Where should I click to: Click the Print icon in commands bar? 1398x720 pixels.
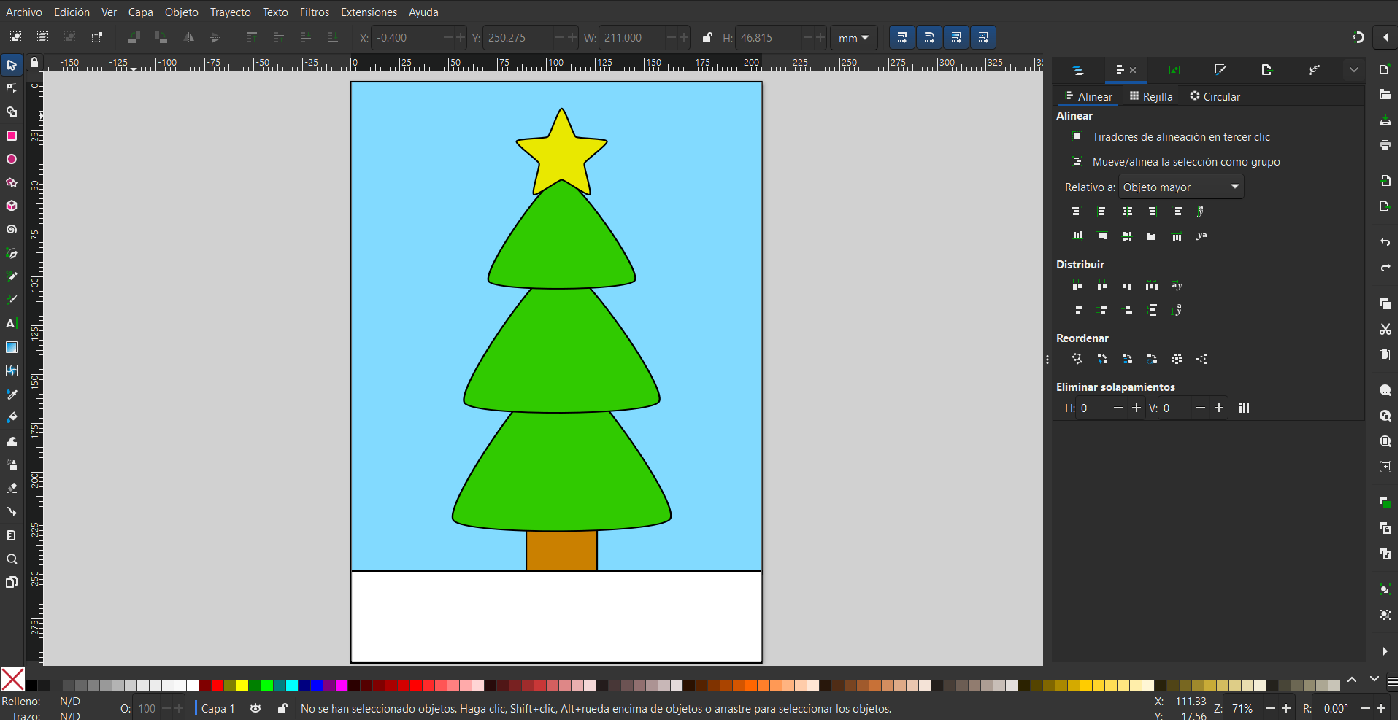1385,145
